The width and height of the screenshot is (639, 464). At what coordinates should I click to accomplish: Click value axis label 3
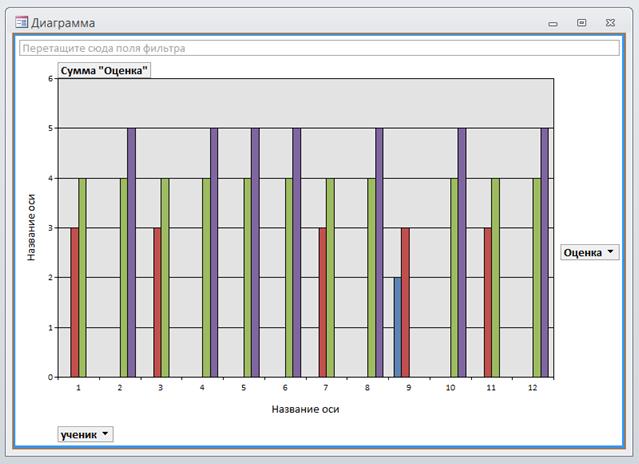coord(51,228)
